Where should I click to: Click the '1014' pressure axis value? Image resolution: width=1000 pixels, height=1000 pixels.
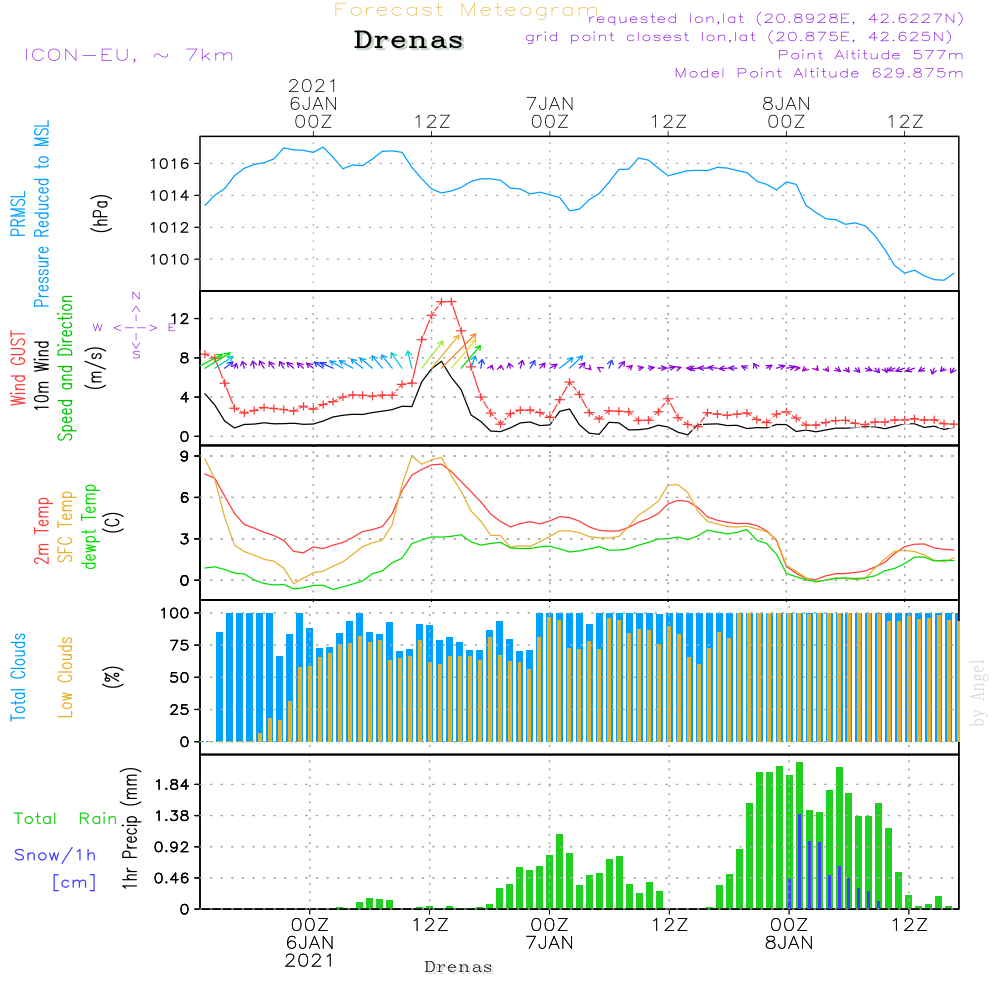click(x=169, y=196)
